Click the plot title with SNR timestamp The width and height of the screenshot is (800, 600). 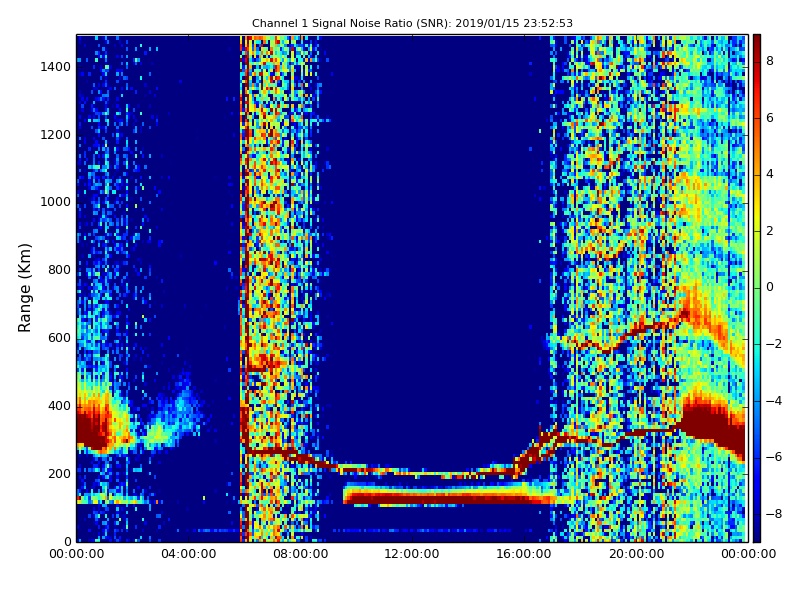pos(412,23)
